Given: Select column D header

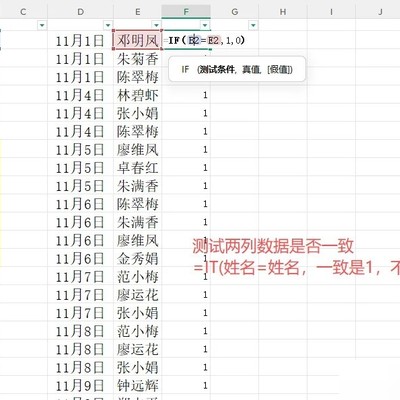Looking at the screenshot, I should 80,12.
